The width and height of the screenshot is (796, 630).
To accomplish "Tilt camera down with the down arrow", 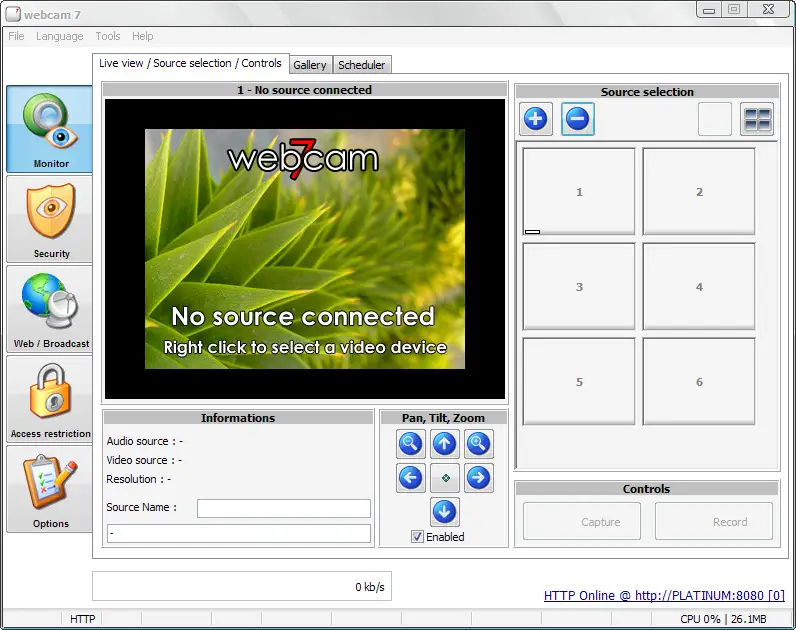I will [444, 512].
